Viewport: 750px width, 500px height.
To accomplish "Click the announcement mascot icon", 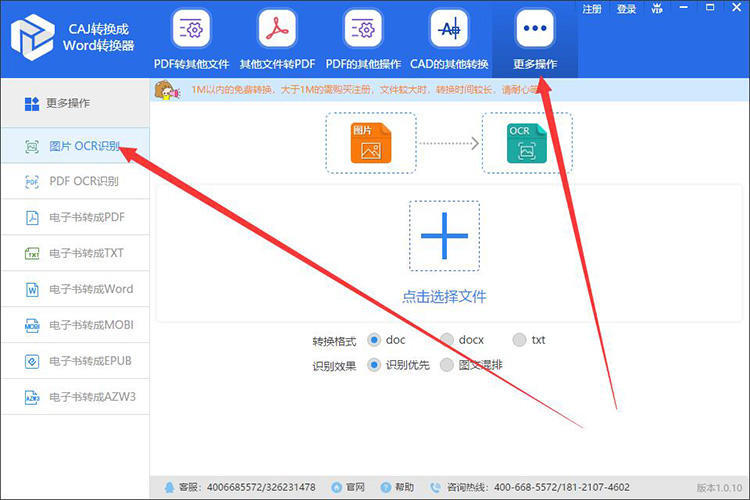I will point(166,90).
